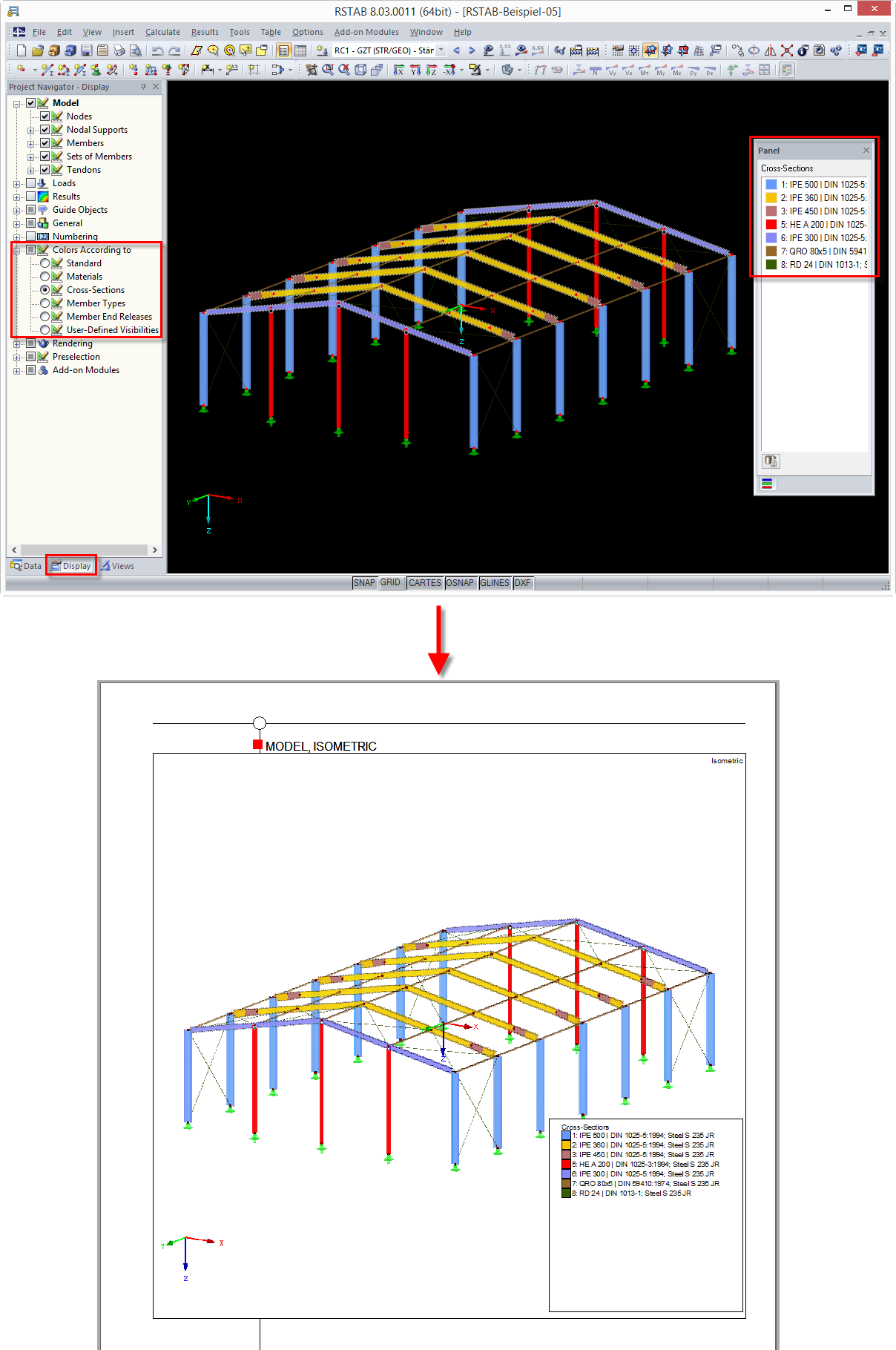Click the Print icon in the toolbar
This screenshot has height=1350, width=896.
coord(119,50)
